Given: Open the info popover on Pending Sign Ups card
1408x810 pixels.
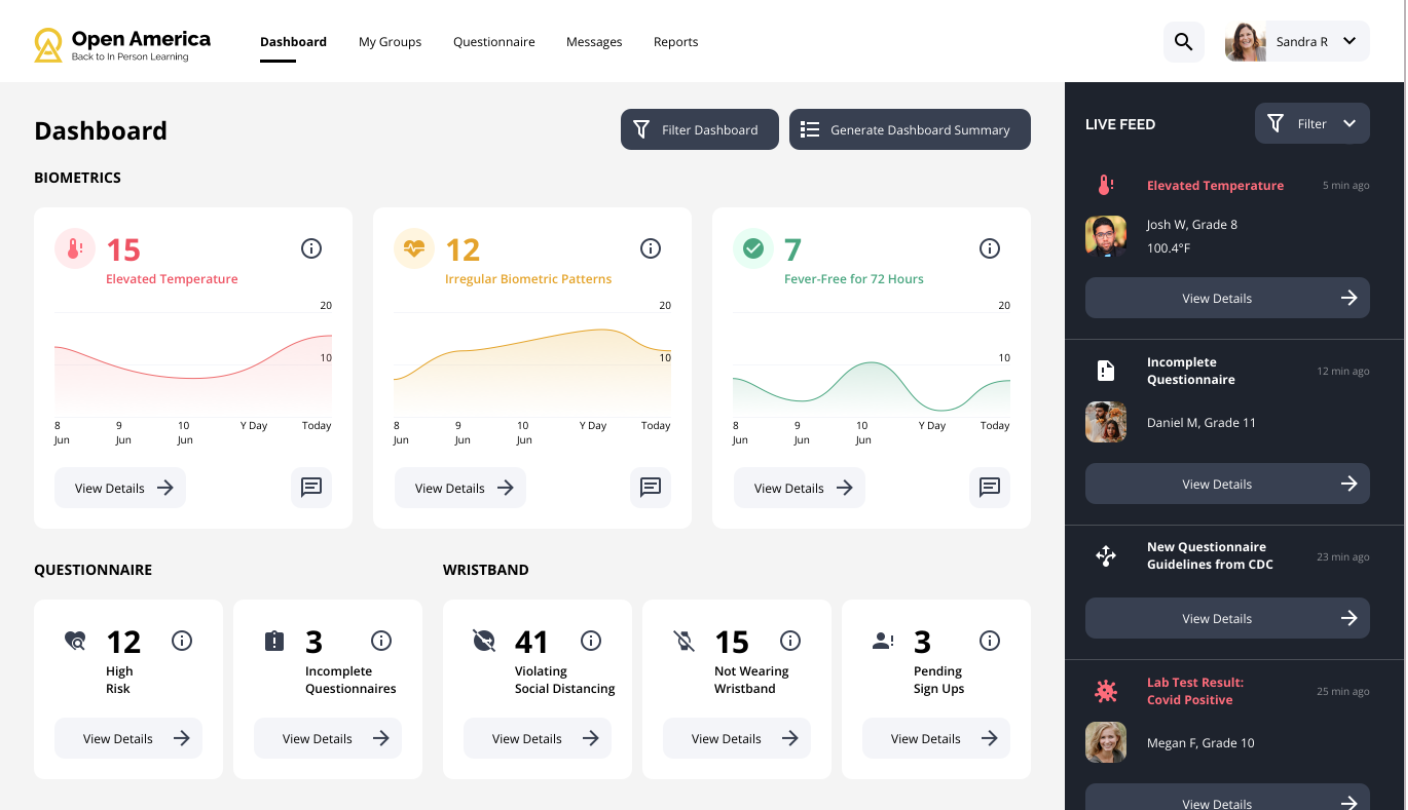Looking at the screenshot, I should coord(990,641).
